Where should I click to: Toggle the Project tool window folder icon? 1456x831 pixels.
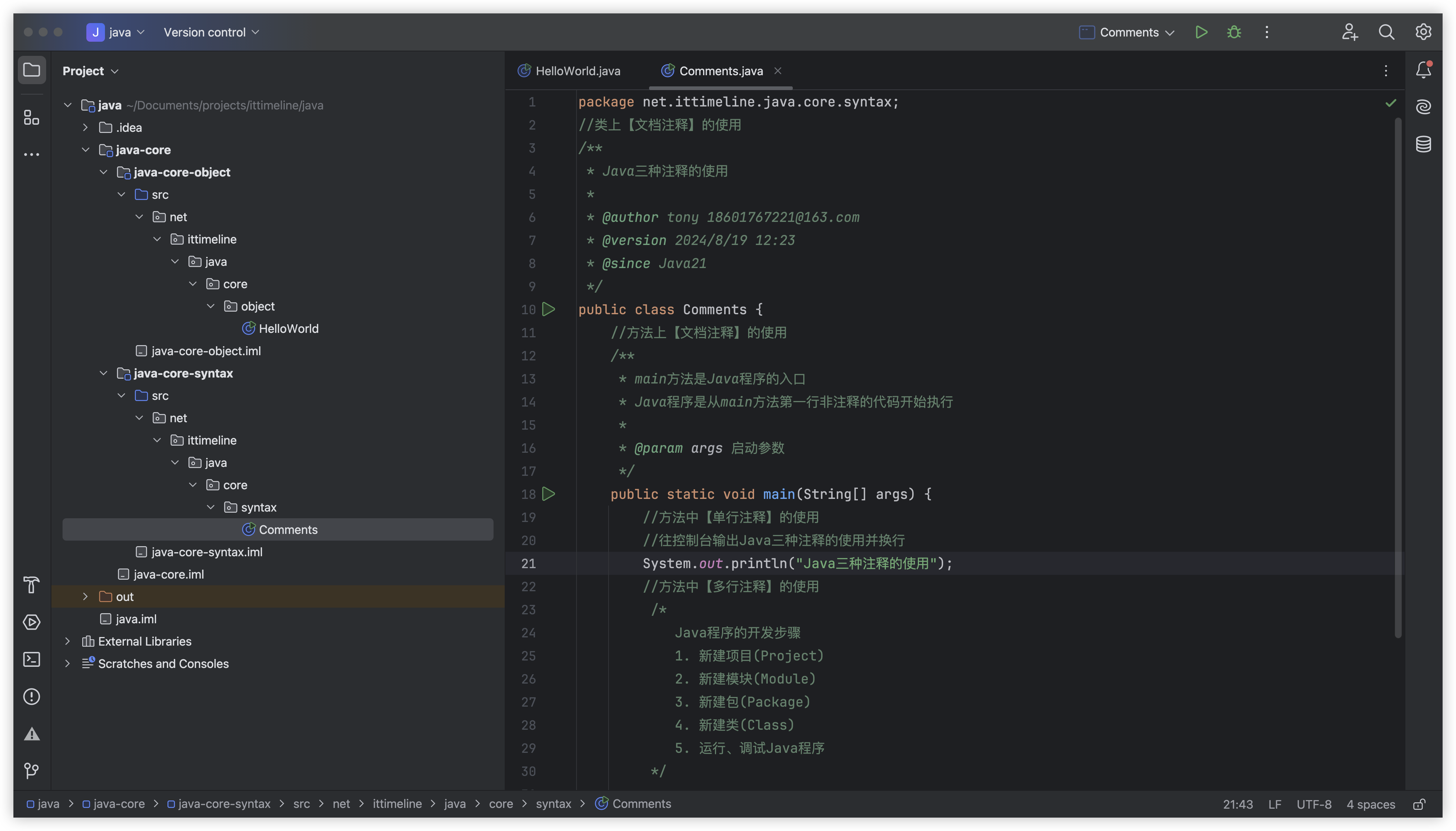click(x=31, y=70)
